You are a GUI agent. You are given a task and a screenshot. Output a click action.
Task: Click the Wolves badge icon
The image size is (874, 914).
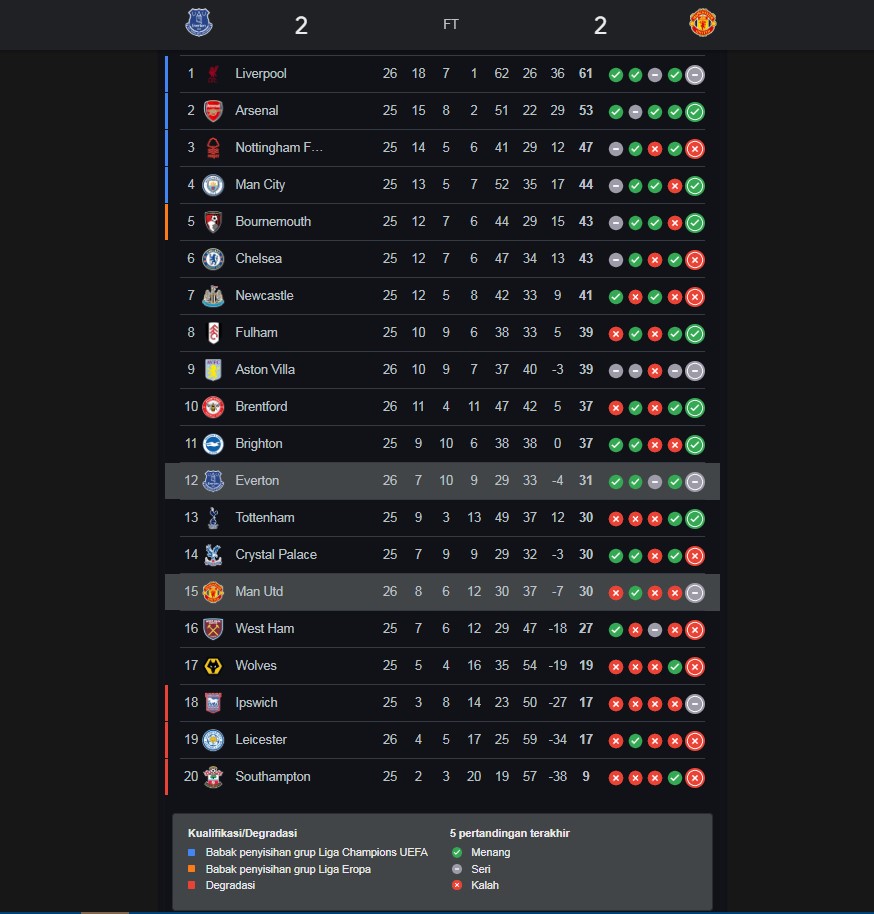[213, 666]
